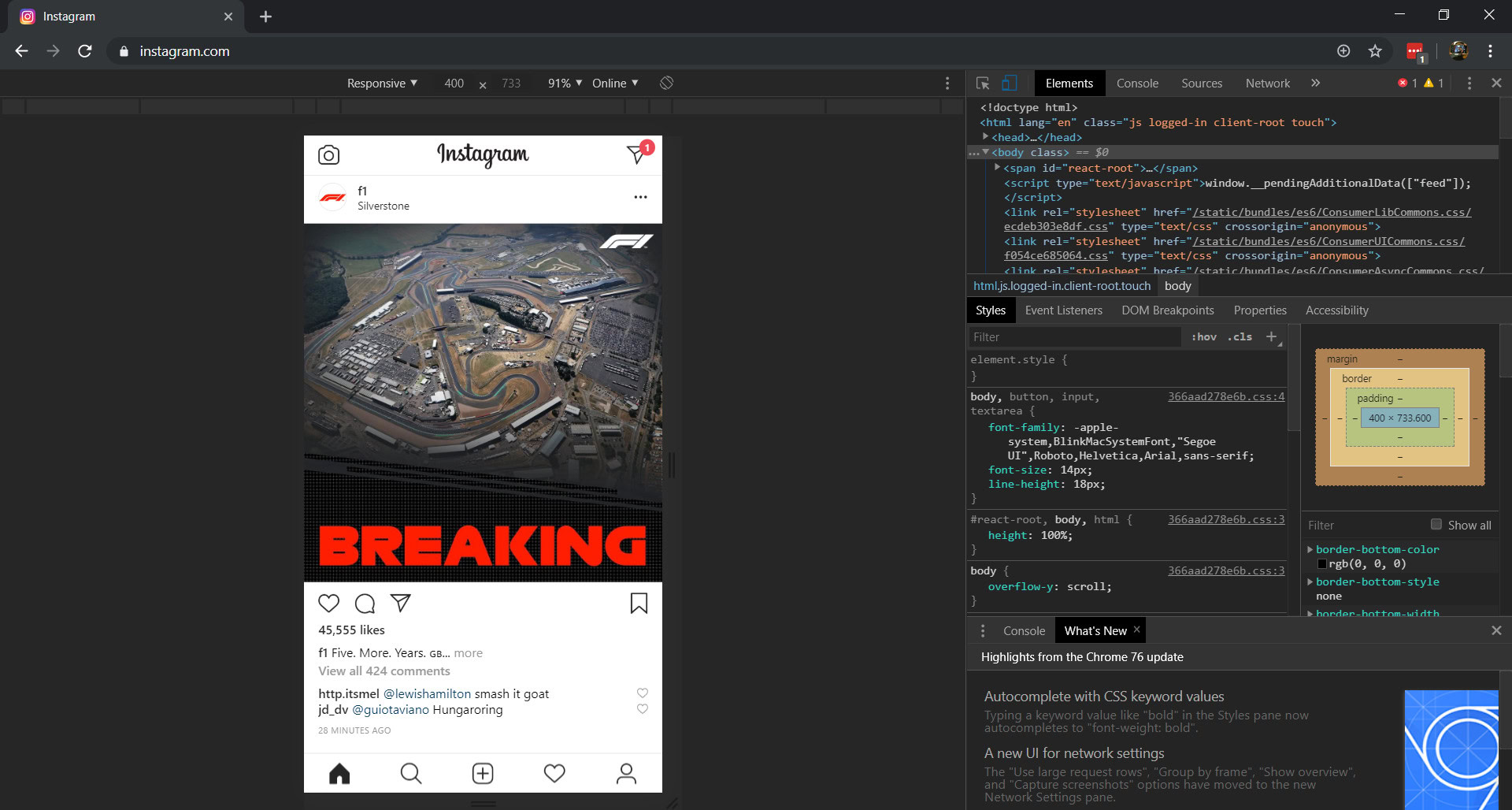Tap the new post plus icon
This screenshot has height=810, width=1512.
tap(483, 774)
